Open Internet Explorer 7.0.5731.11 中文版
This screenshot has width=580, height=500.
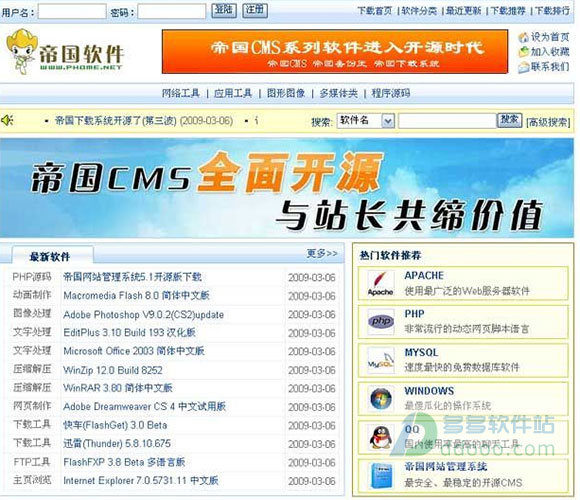(141, 480)
